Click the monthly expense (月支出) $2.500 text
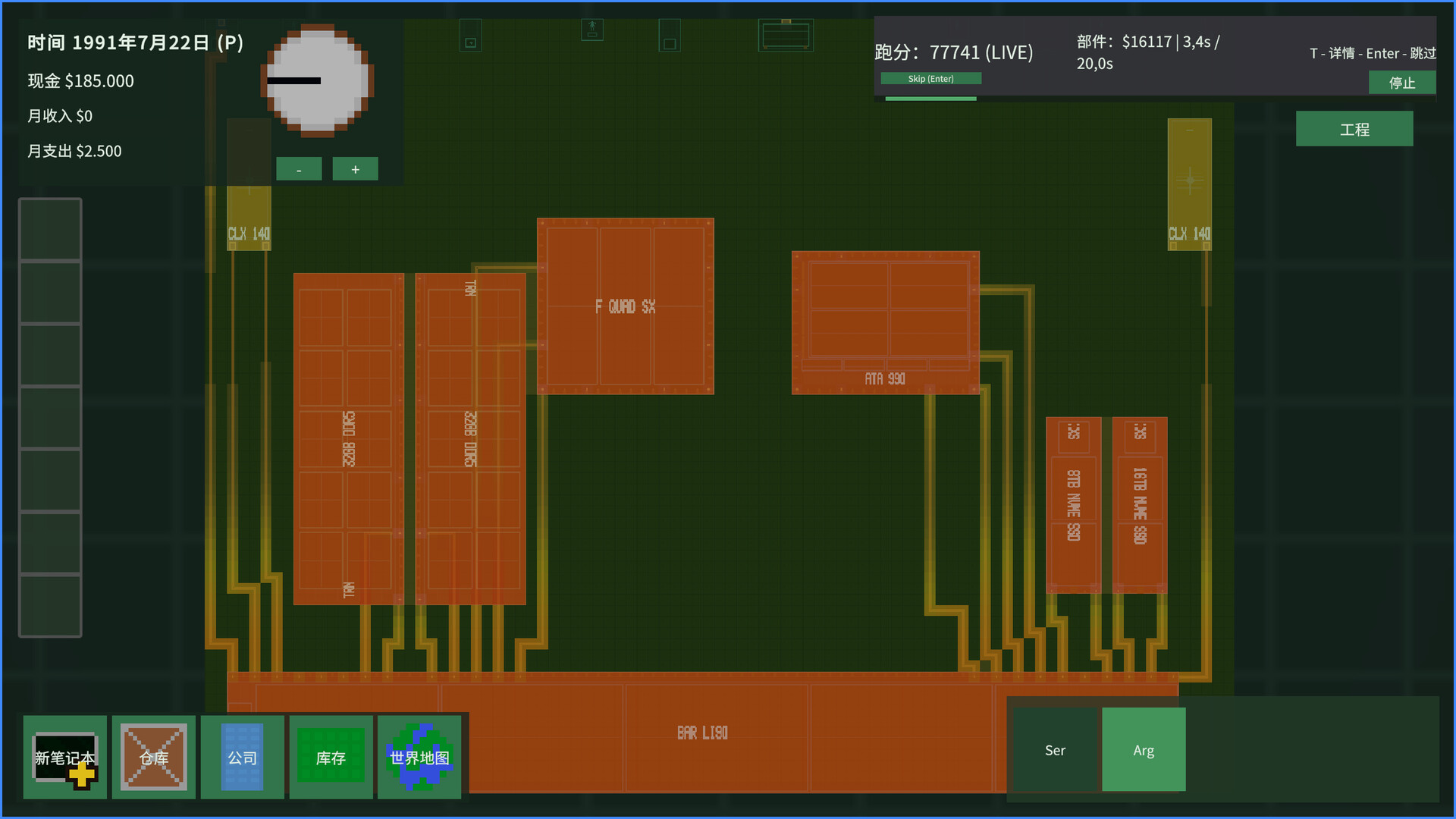Image resolution: width=1456 pixels, height=819 pixels. pos(74,151)
